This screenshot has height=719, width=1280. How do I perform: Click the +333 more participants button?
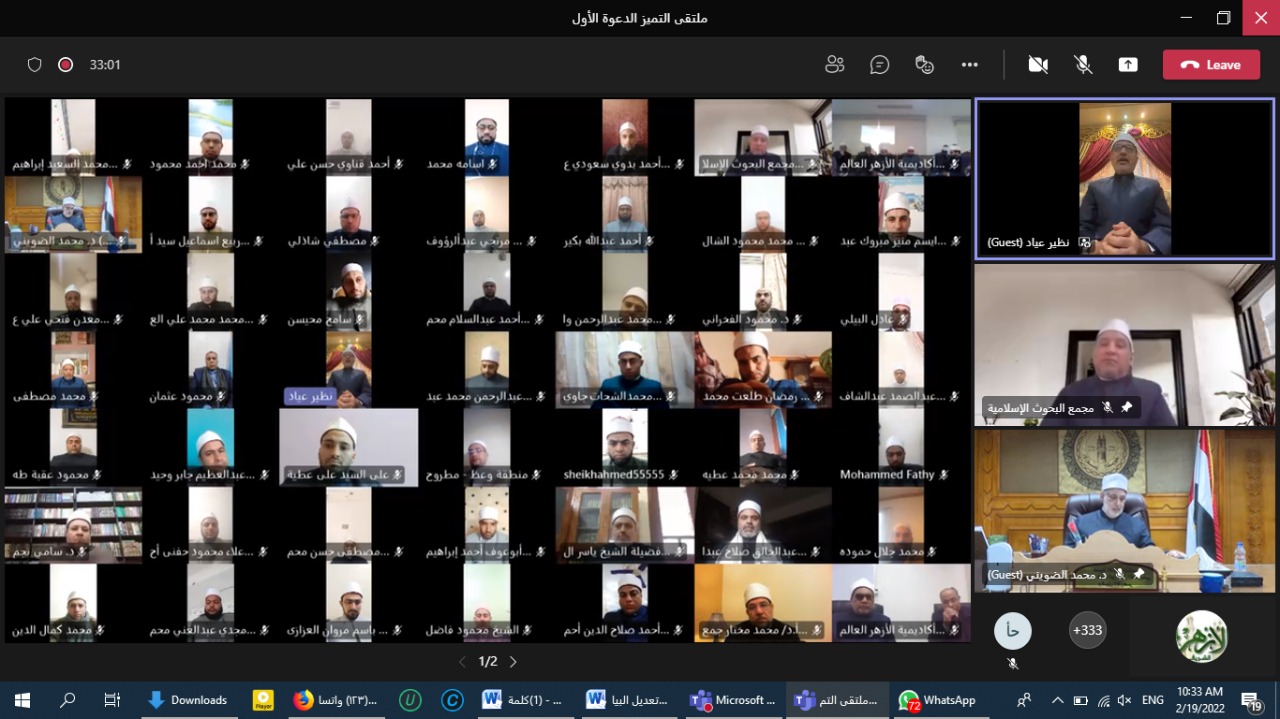coord(1087,631)
